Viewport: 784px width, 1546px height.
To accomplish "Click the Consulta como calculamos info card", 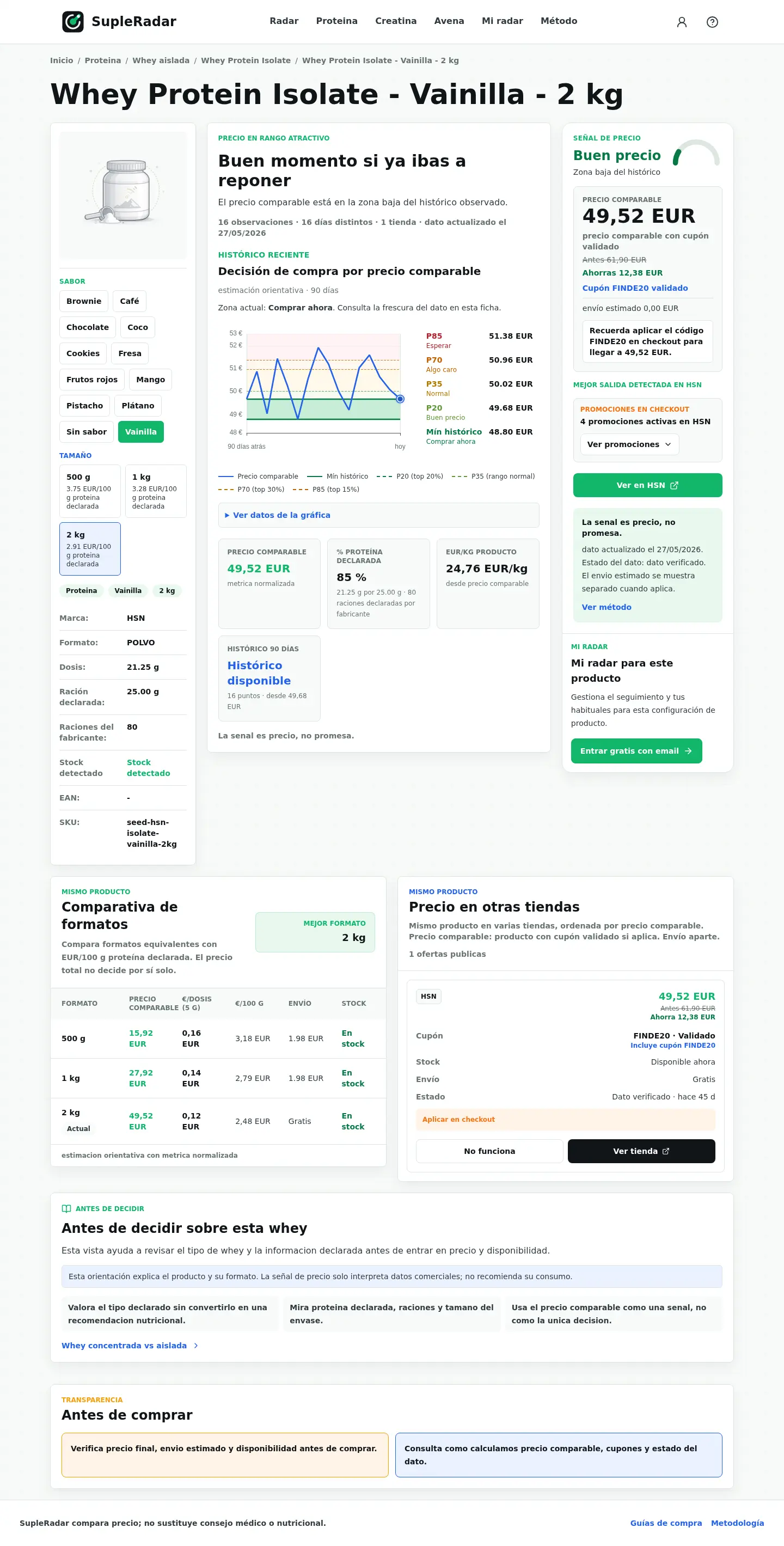I will (x=559, y=1455).
